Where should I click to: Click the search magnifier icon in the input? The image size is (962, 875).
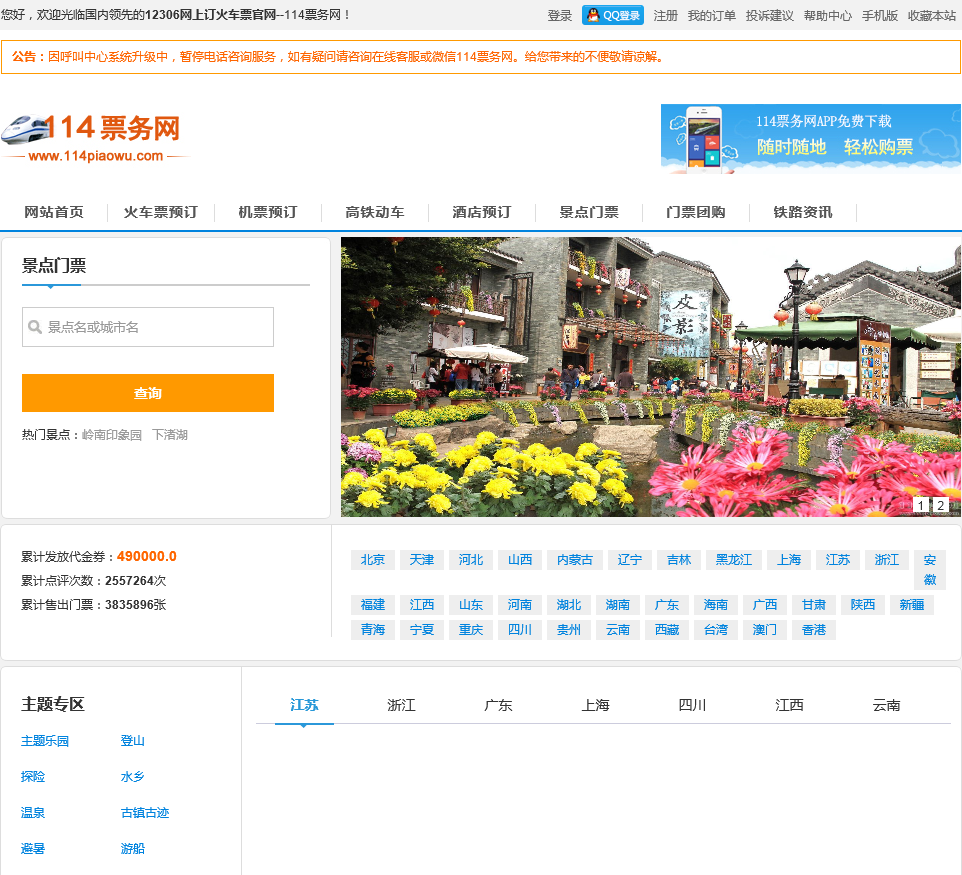coord(35,327)
